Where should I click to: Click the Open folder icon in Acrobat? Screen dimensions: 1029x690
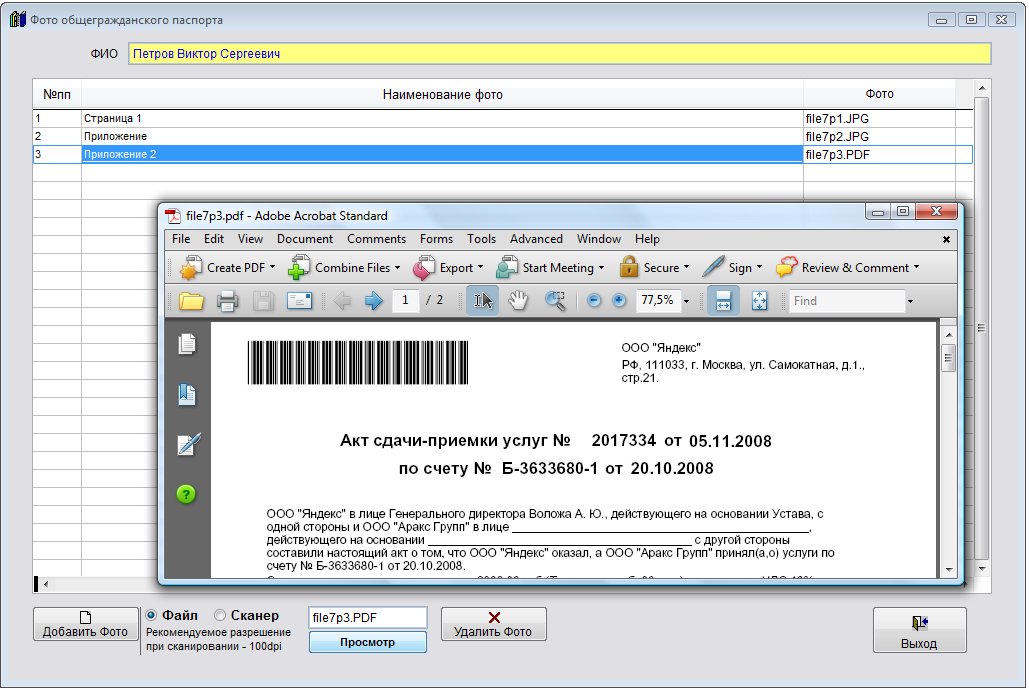(190, 301)
